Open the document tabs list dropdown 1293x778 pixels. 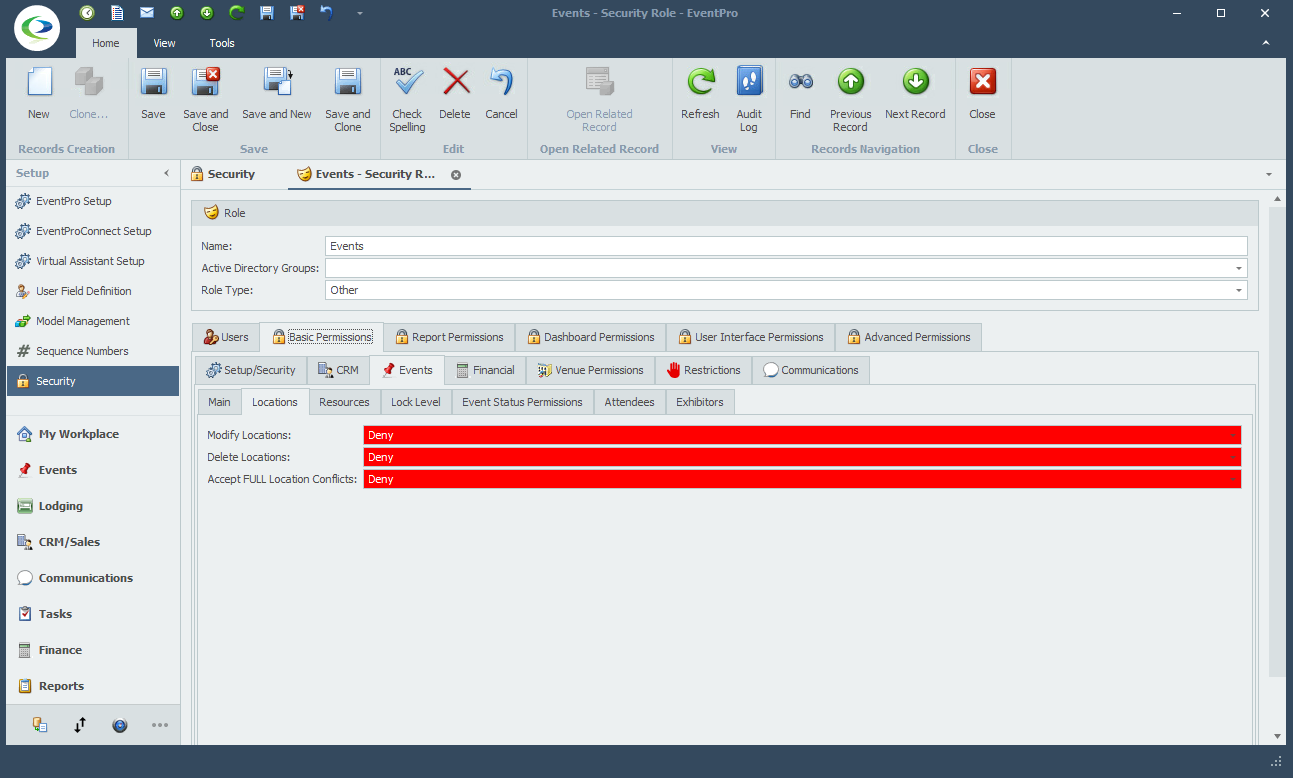click(1269, 174)
